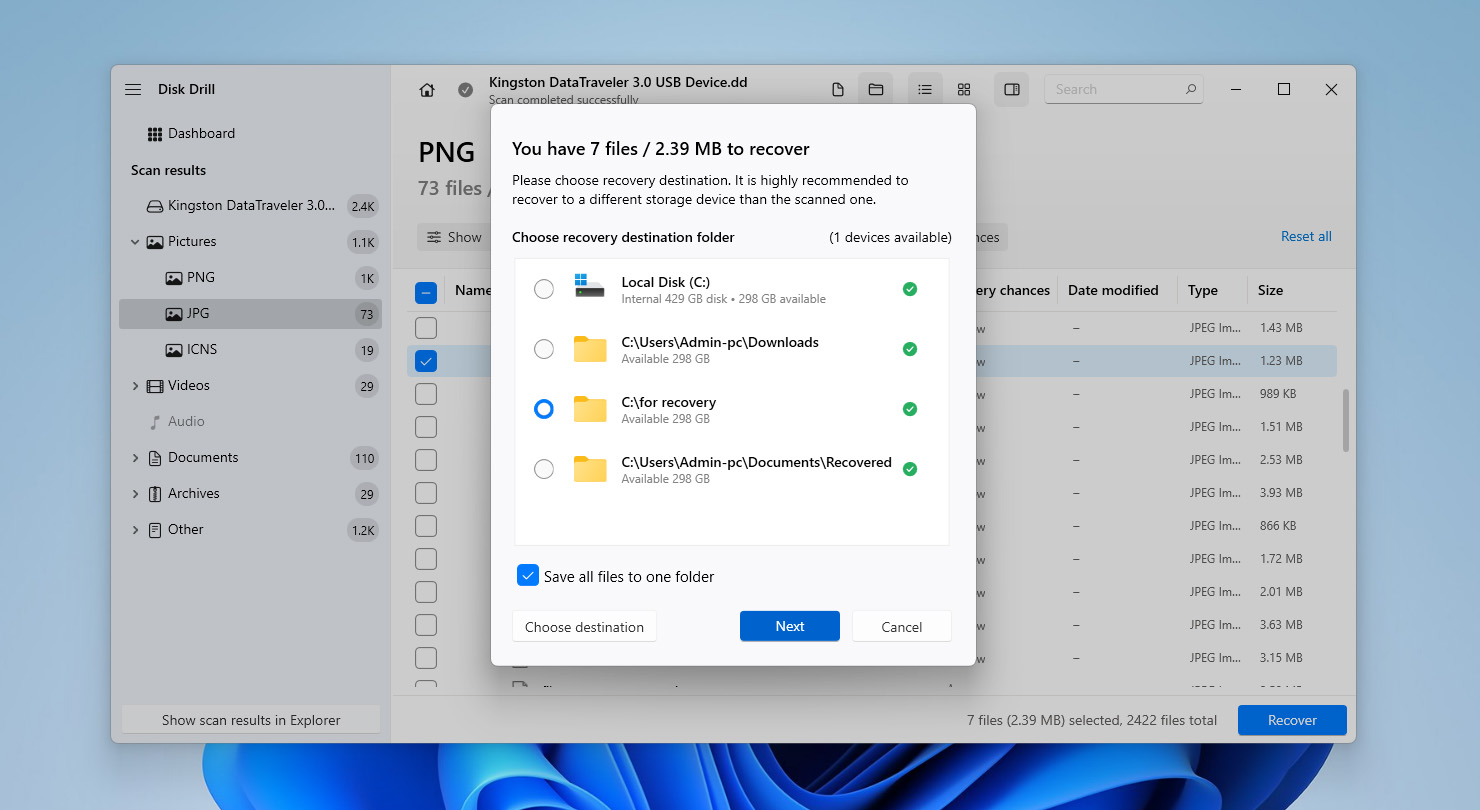Select grid view layout icon

pyautogui.click(x=964, y=90)
